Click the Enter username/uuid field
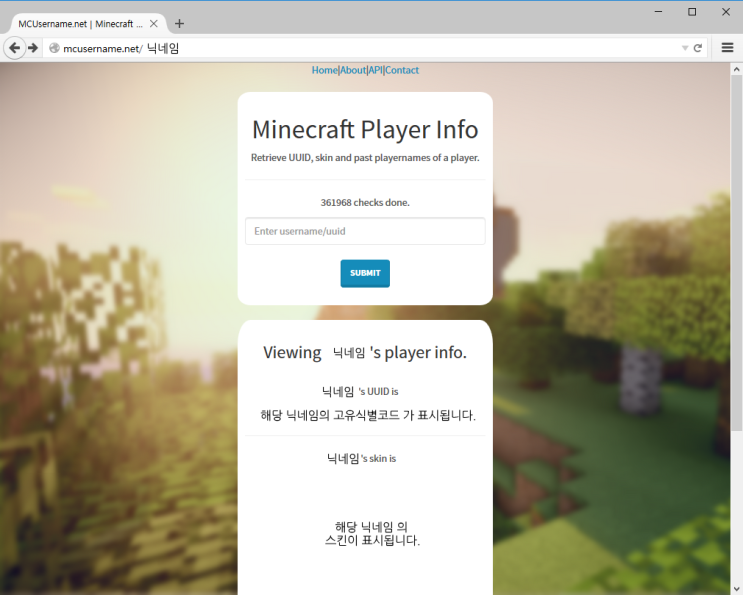The image size is (743, 595). (365, 231)
